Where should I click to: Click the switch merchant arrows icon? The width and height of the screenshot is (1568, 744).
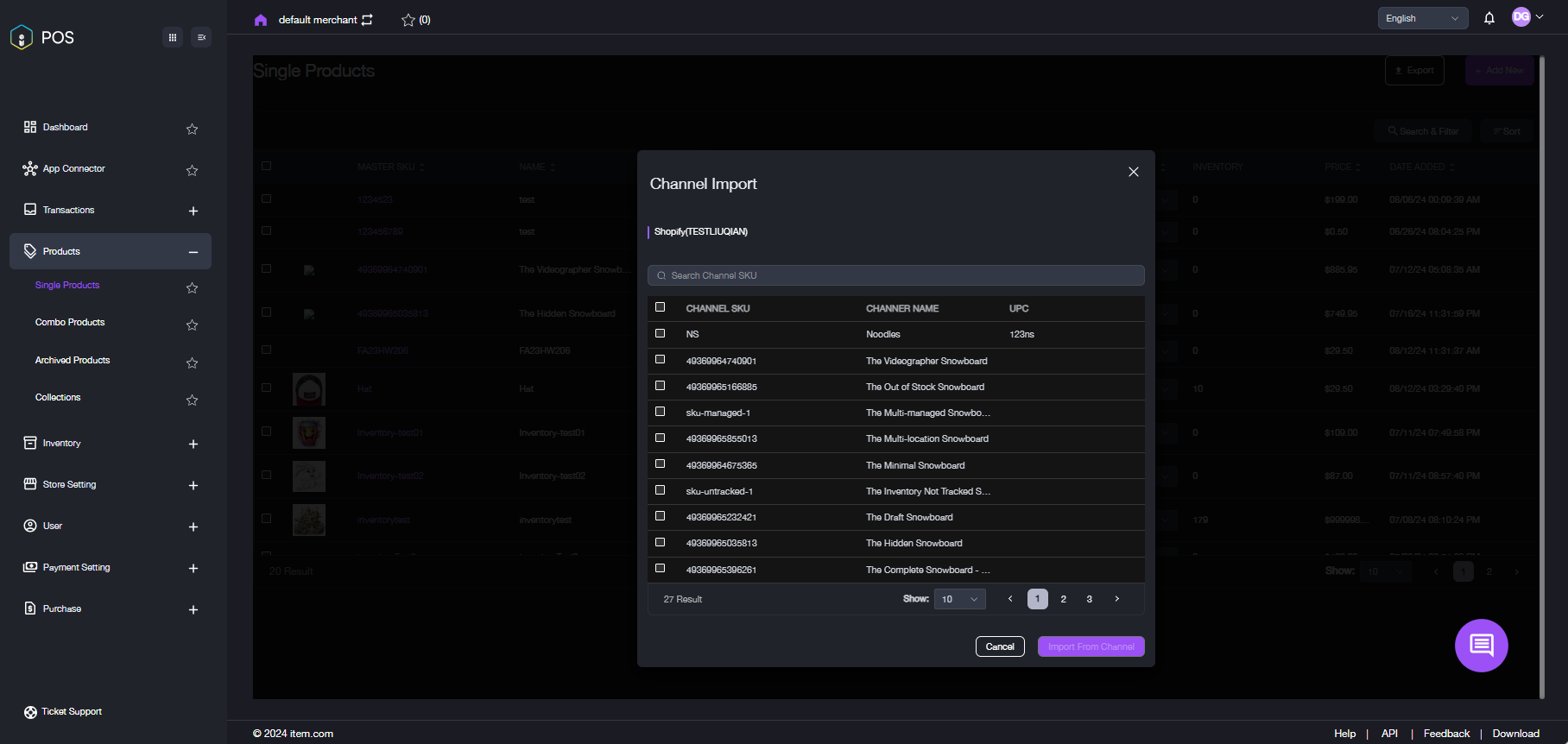tap(368, 20)
